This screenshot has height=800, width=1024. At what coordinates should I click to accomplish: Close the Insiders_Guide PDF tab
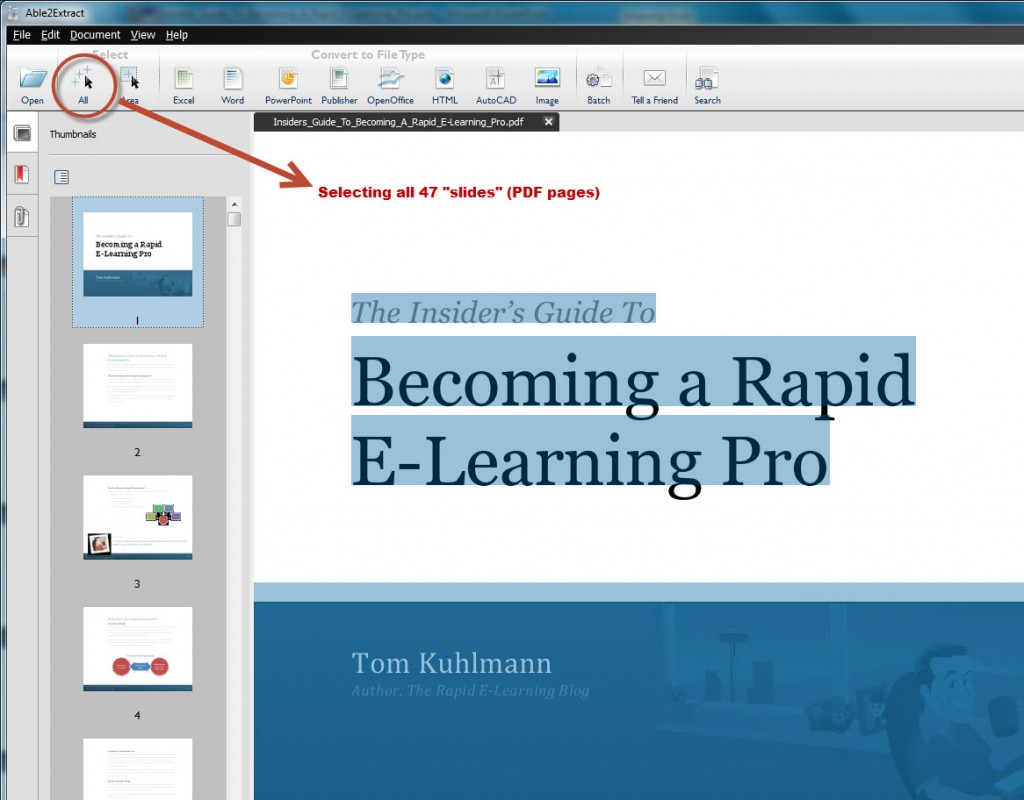point(549,121)
